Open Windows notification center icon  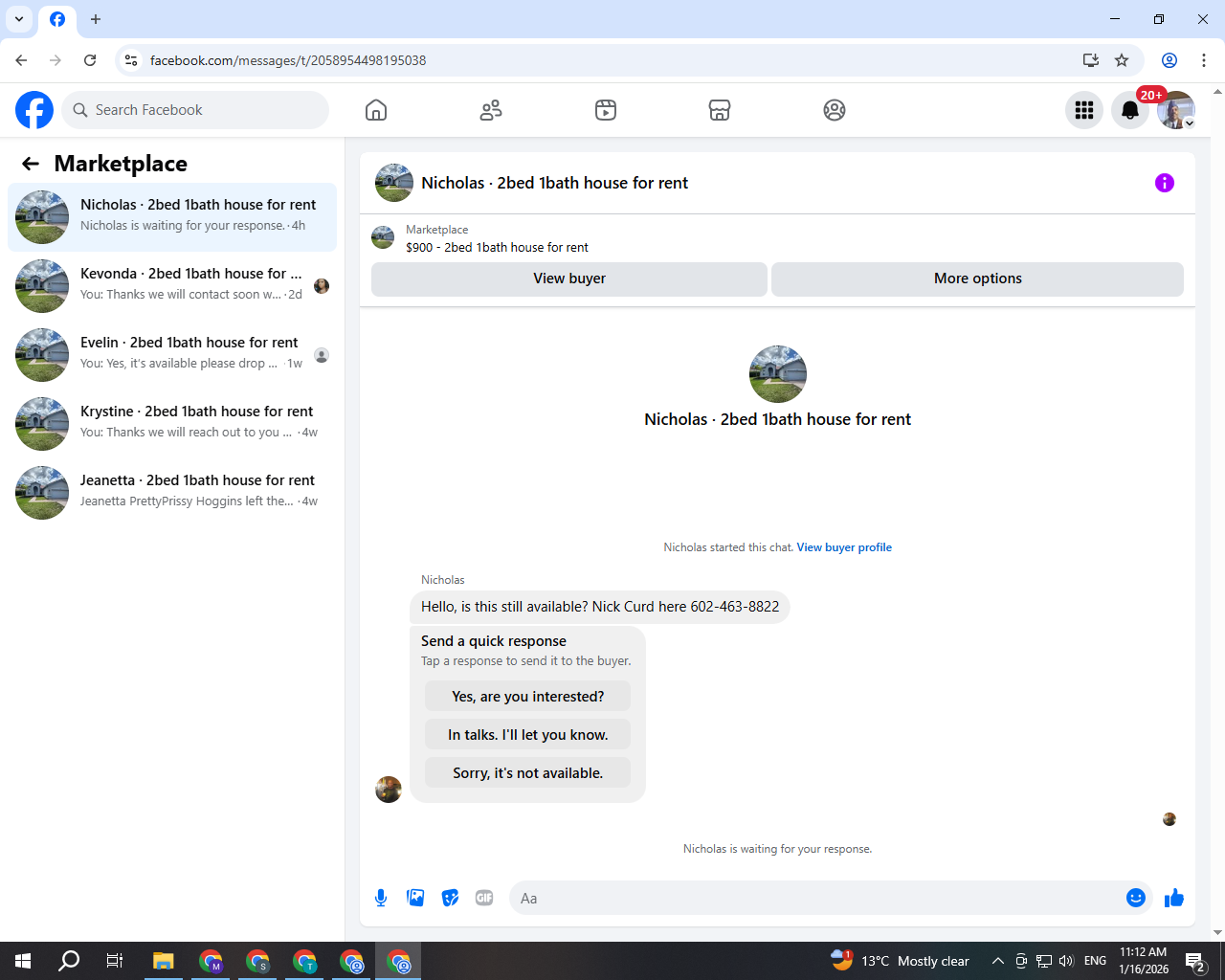coord(1195,961)
